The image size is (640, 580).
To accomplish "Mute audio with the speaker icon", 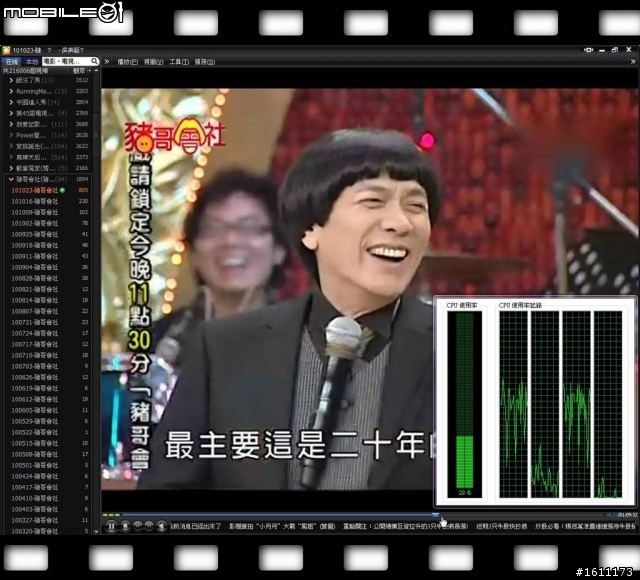I will point(162,526).
